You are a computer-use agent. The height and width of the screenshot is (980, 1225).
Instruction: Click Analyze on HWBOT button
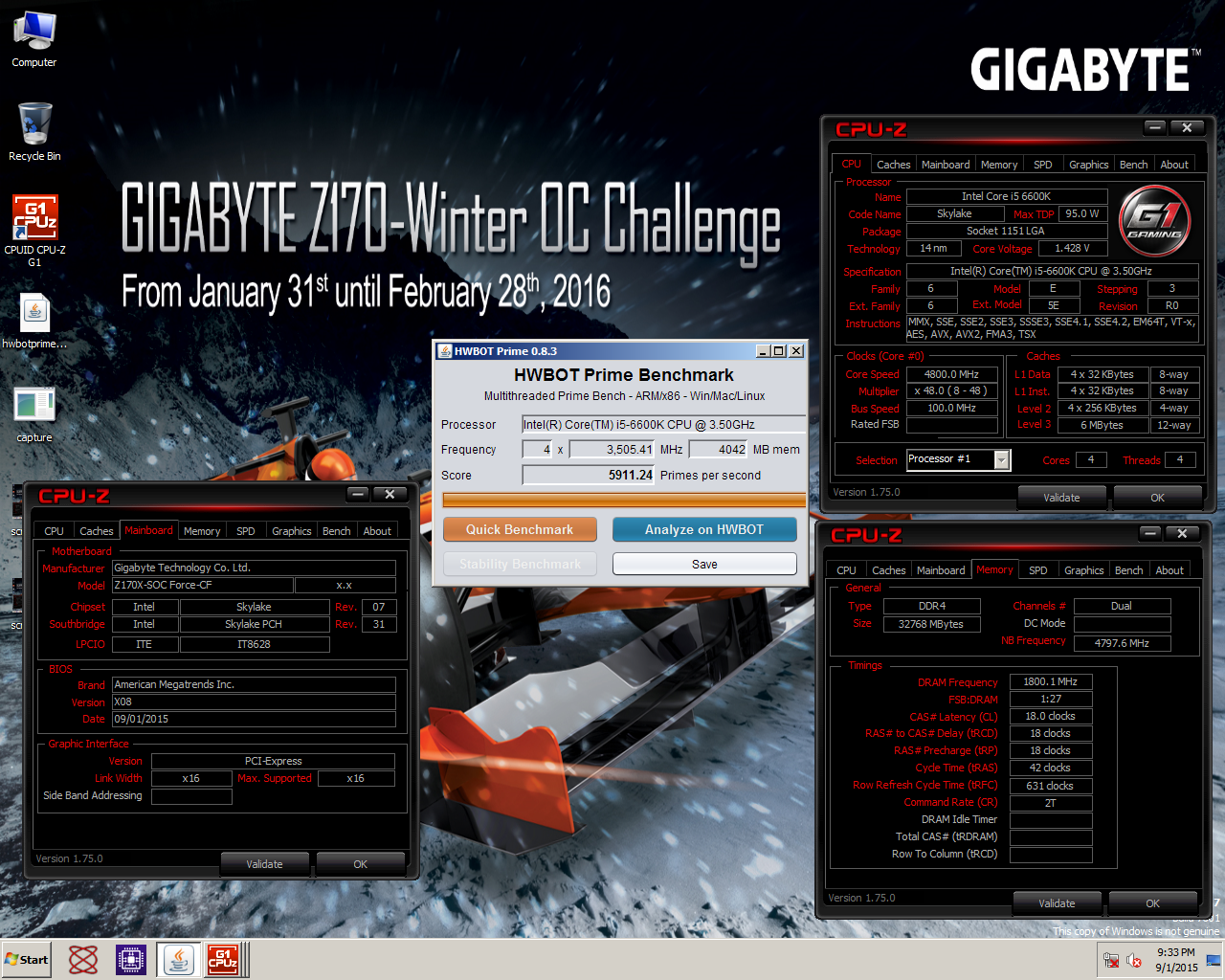[704, 529]
